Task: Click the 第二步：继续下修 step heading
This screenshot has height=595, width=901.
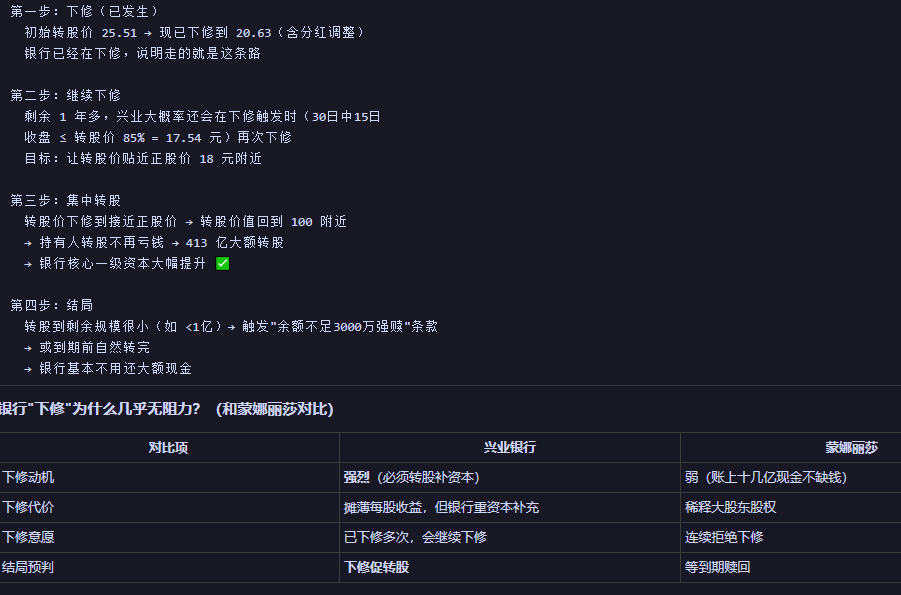Action: (x=66, y=95)
